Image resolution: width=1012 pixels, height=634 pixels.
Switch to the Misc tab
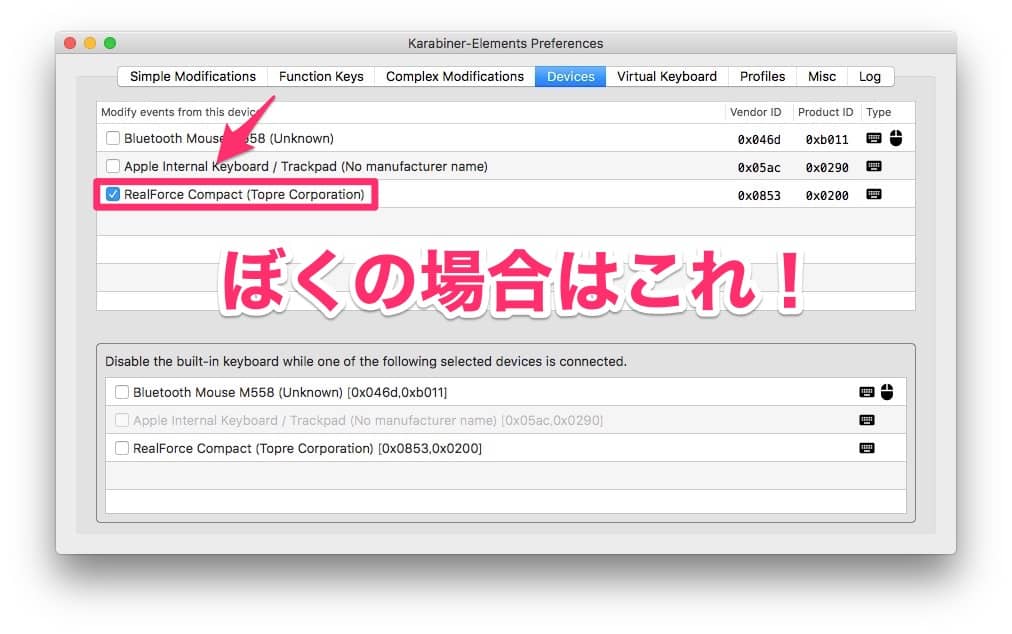pos(822,76)
